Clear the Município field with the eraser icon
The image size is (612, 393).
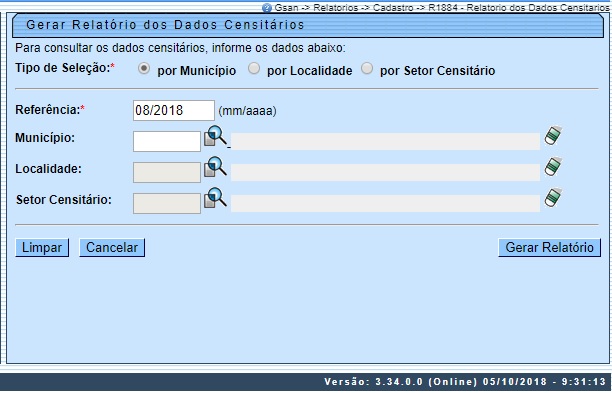point(553,135)
